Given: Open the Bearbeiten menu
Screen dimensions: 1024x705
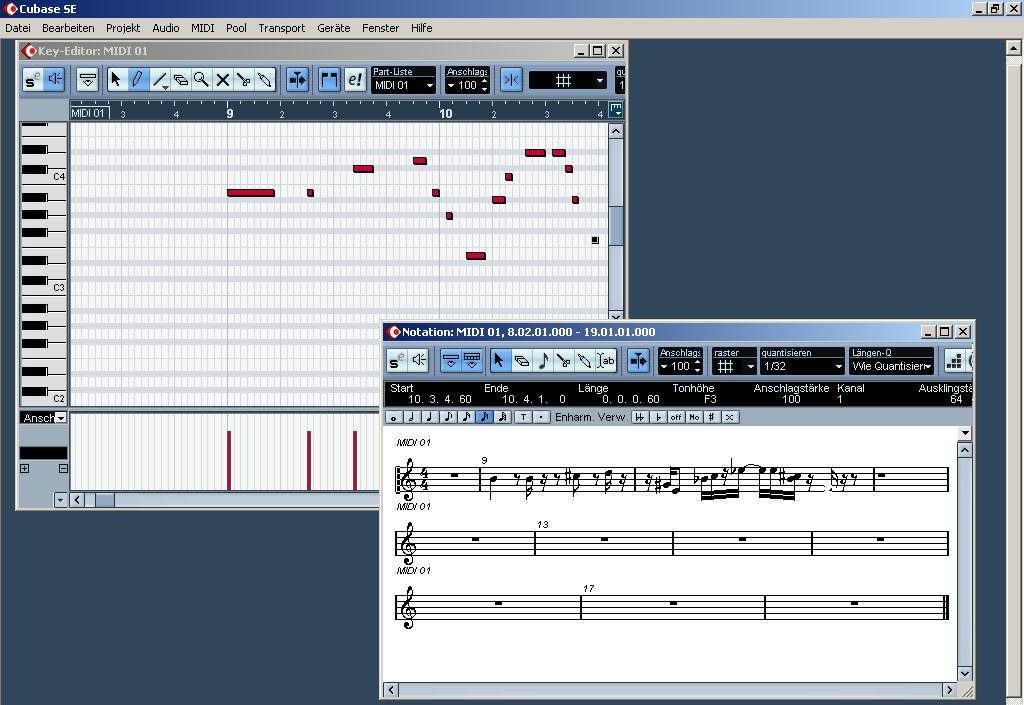Looking at the screenshot, I should click(68, 28).
